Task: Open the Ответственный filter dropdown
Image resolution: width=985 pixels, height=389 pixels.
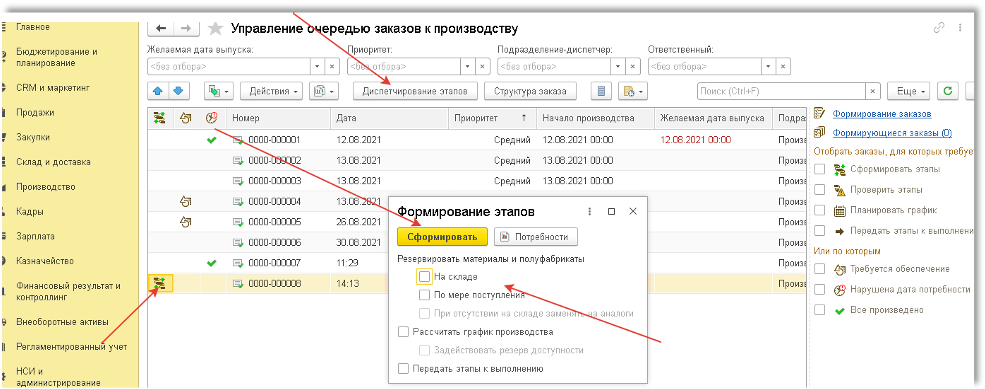Action: 768,66
